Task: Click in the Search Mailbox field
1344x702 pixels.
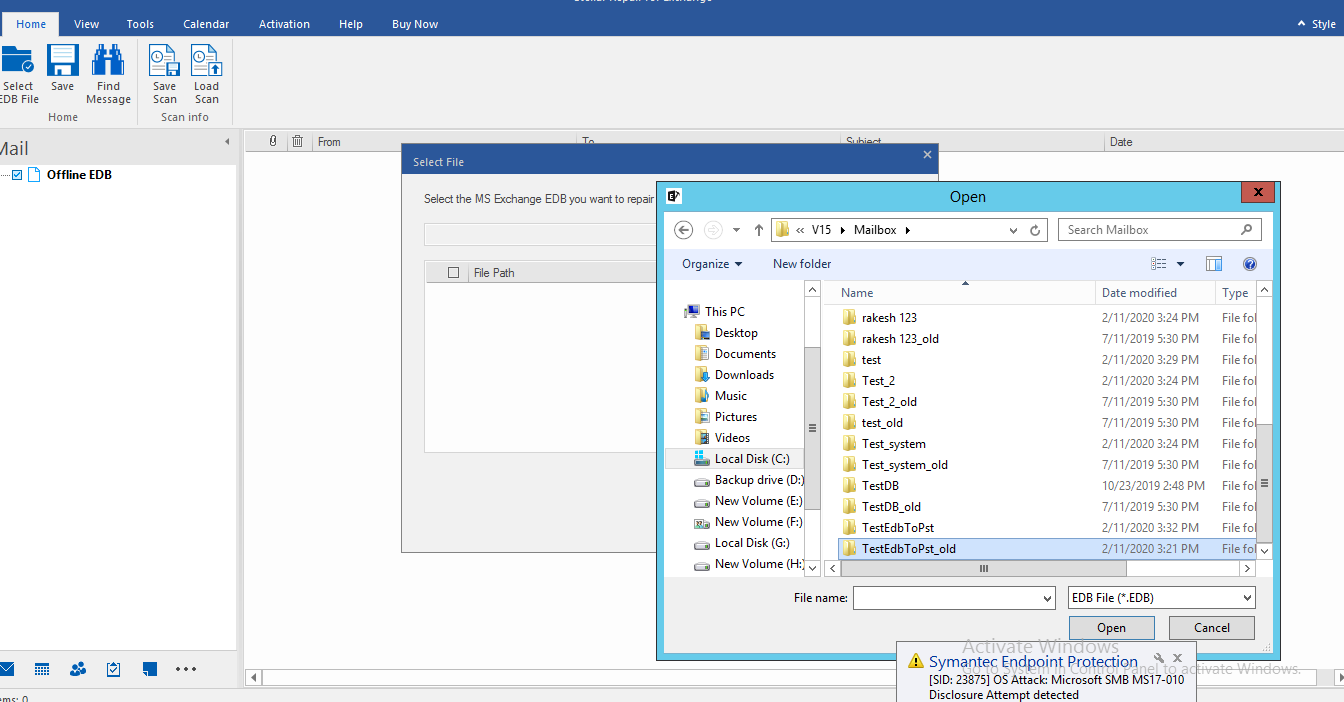Action: coord(1150,230)
